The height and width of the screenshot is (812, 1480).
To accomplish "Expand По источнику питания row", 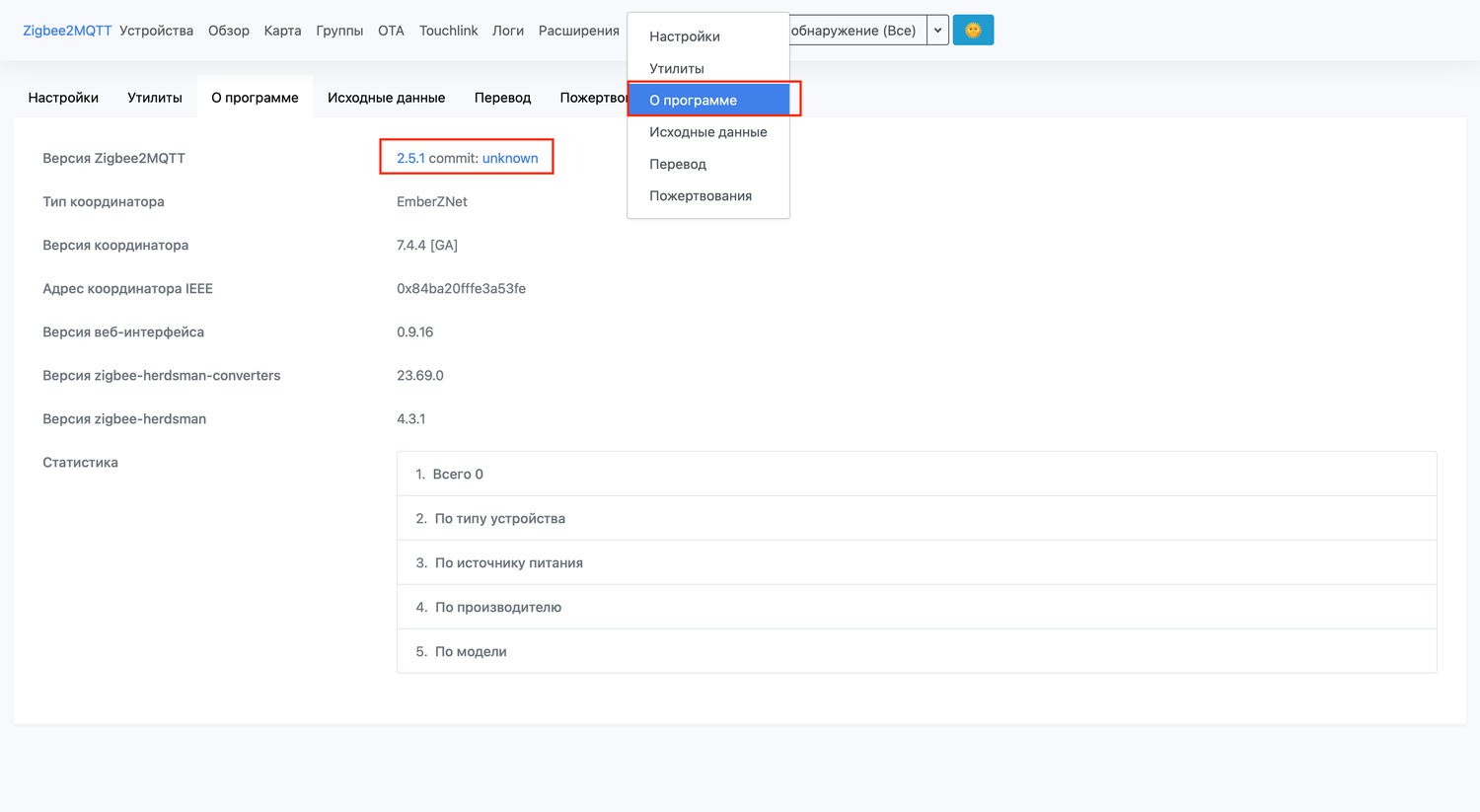I will (x=508, y=562).
